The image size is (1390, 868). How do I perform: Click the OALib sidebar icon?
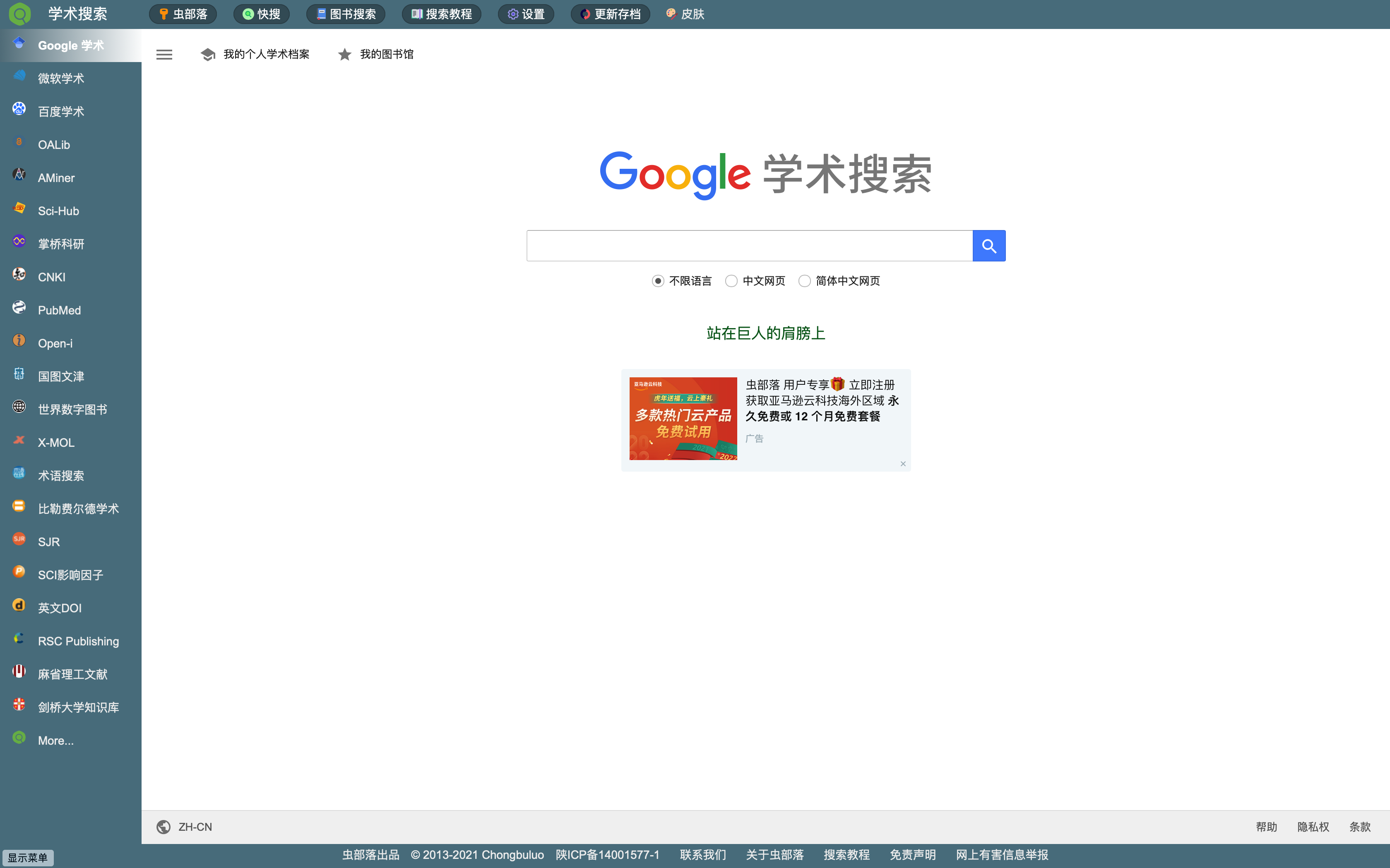coord(19,142)
